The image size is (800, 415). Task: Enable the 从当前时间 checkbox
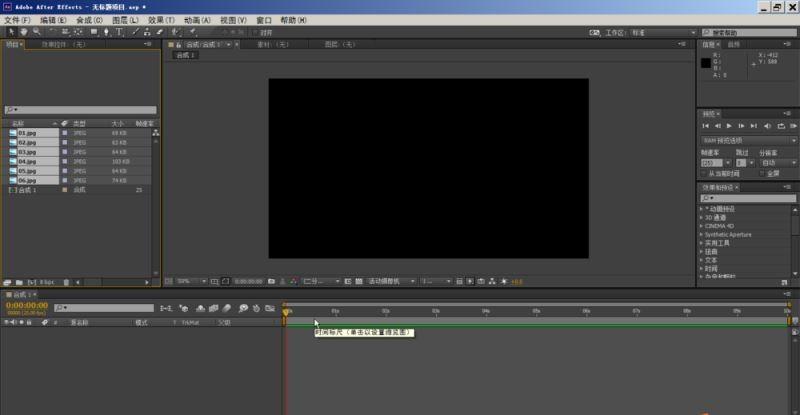703,173
